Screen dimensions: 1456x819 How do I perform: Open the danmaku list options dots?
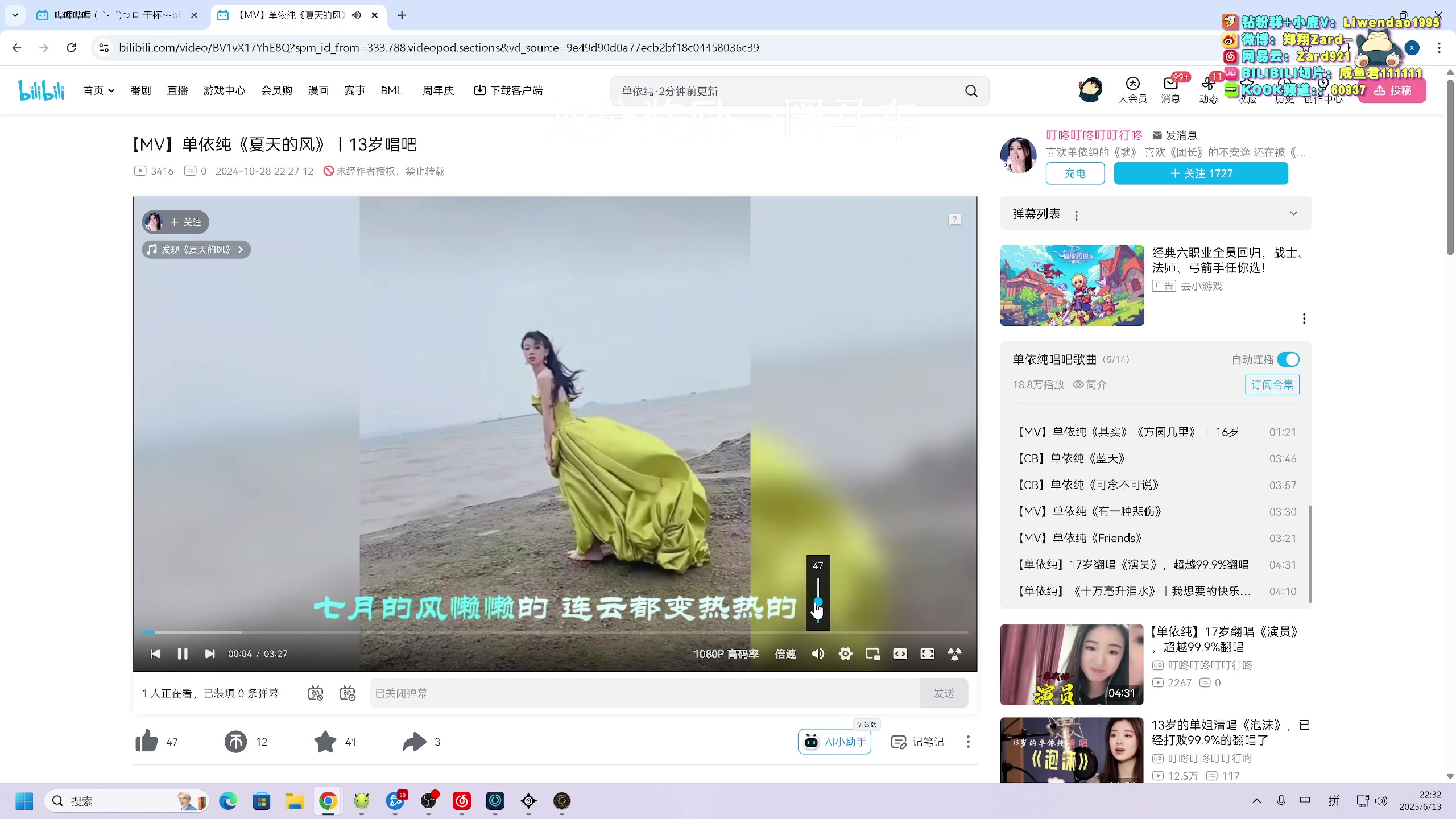(x=1076, y=215)
